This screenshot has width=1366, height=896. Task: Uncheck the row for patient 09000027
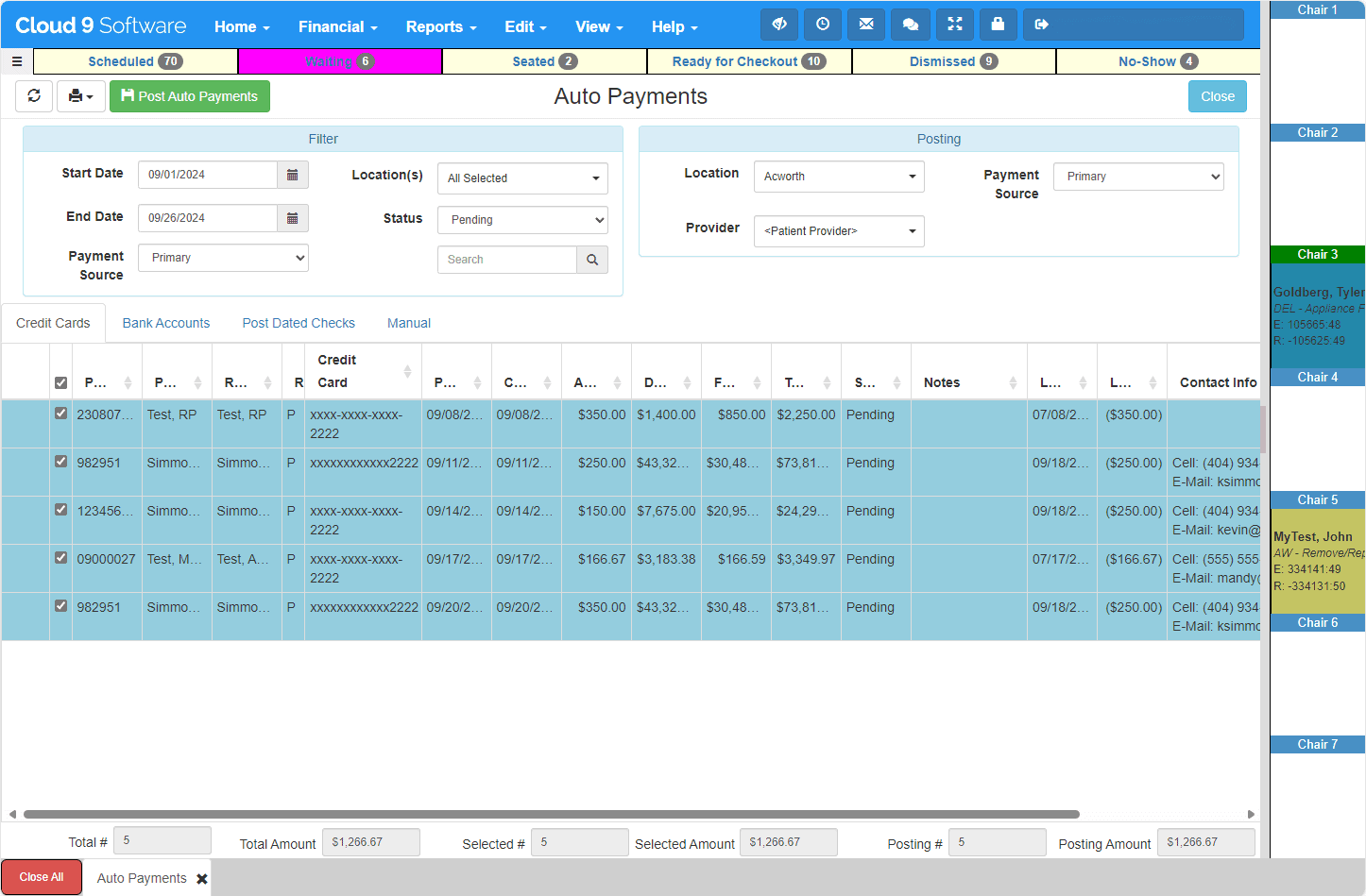pyautogui.click(x=61, y=558)
